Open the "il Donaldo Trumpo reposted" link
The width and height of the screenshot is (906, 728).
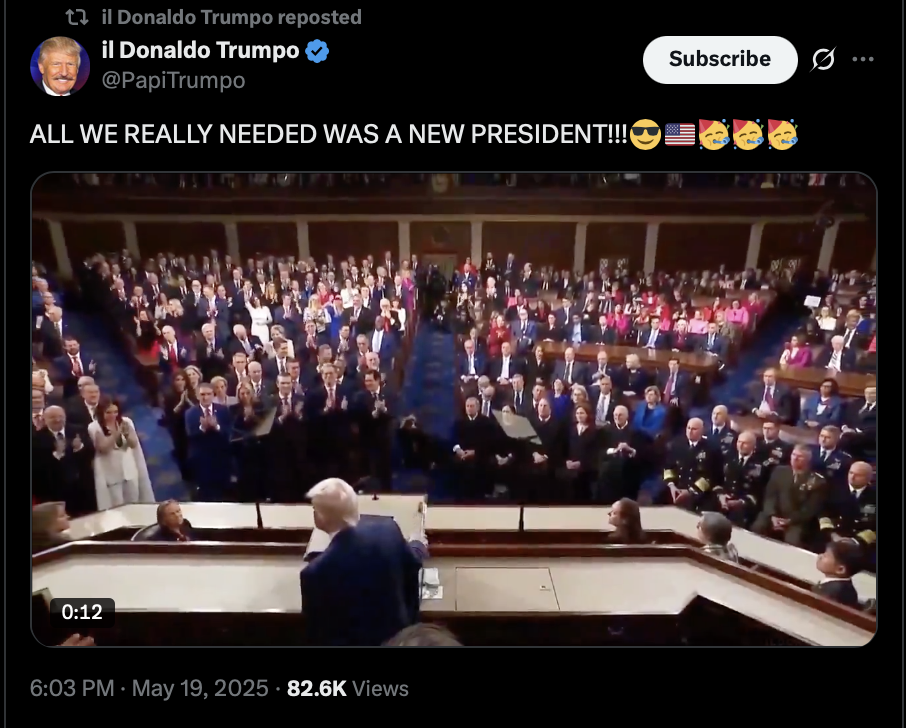pos(232,17)
